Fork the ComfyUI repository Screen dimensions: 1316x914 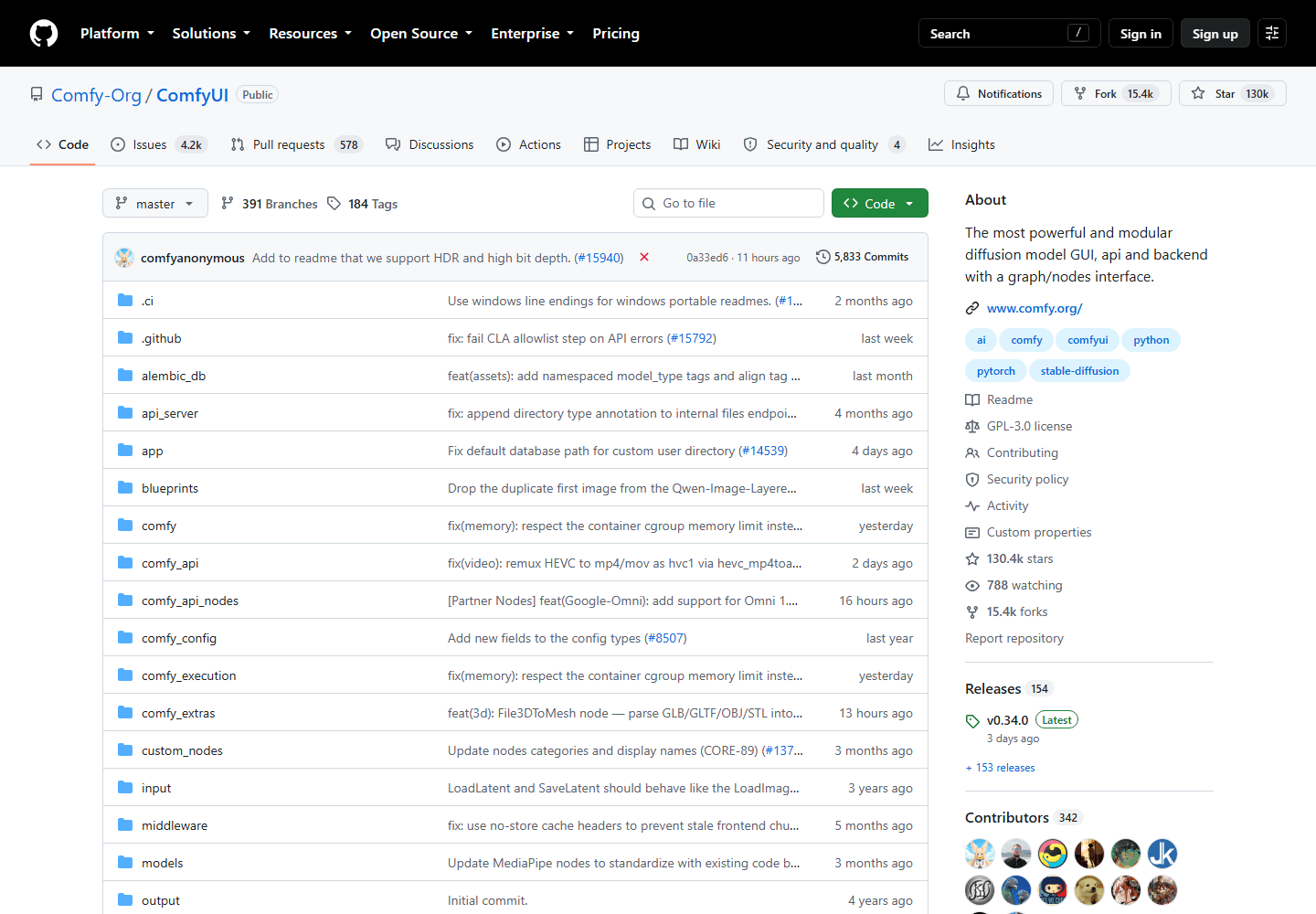(1116, 93)
